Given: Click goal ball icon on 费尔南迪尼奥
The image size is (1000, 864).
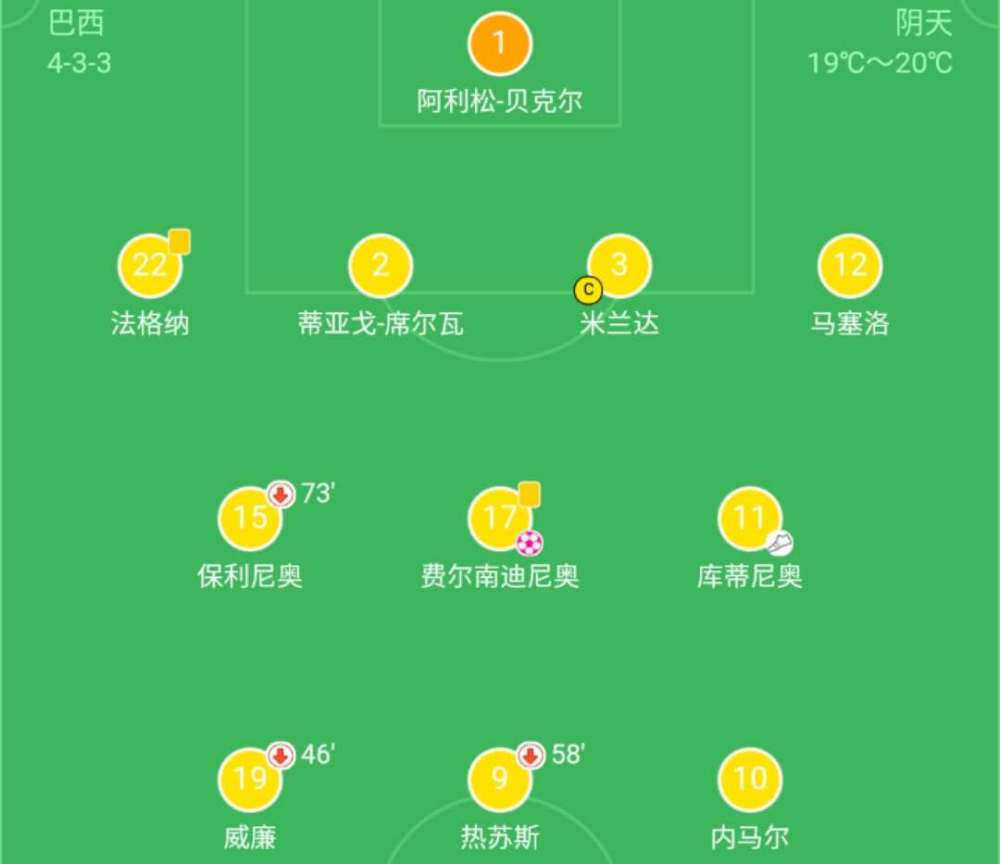Looking at the screenshot, I should (529, 543).
